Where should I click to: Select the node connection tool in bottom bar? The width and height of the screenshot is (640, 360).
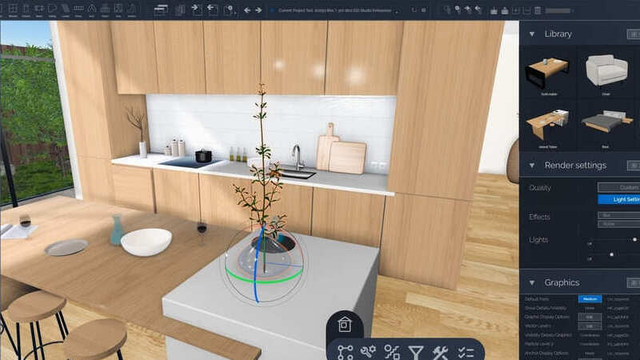coord(346,352)
